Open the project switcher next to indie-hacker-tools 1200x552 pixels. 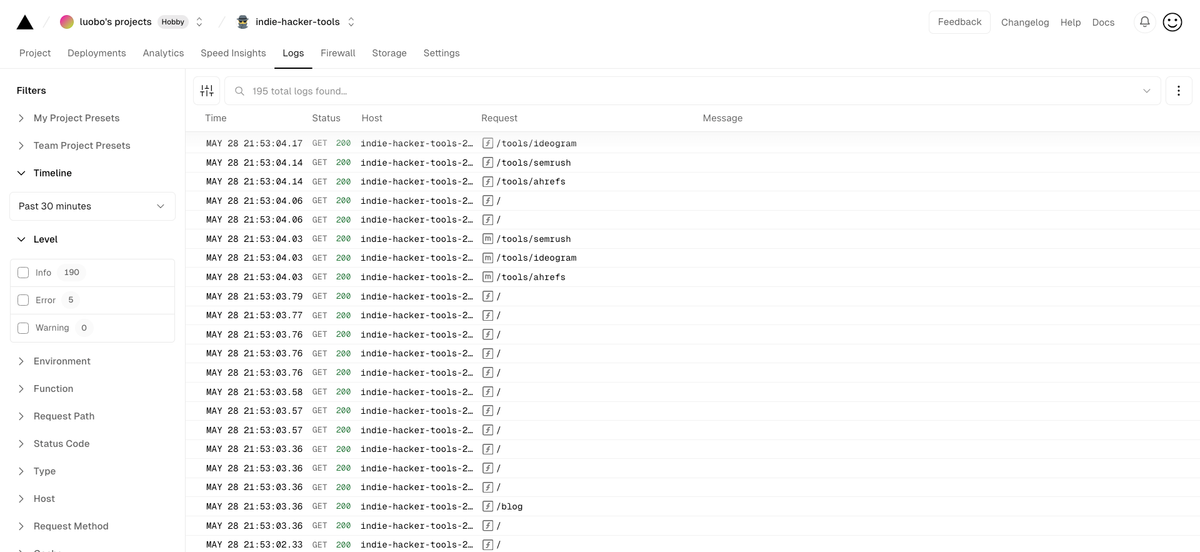pyautogui.click(x=351, y=22)
